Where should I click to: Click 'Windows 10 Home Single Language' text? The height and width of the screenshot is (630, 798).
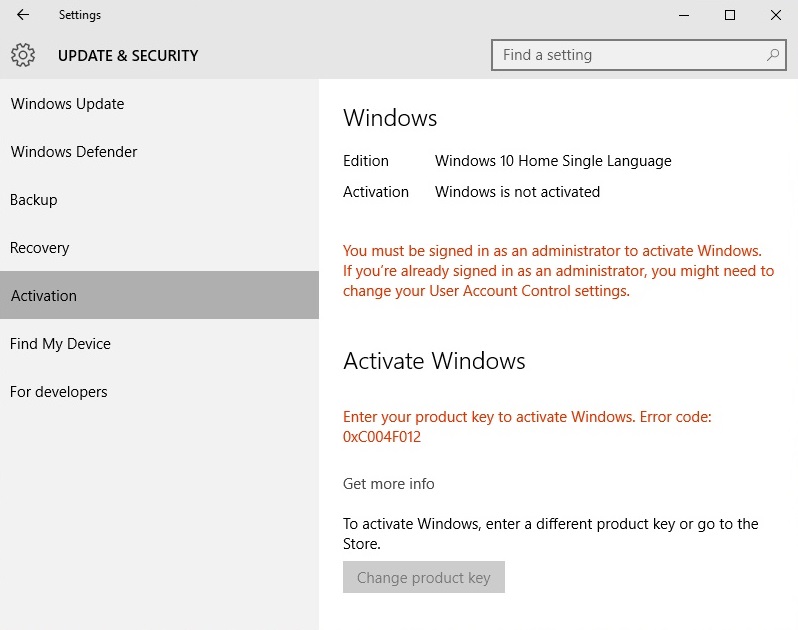point(553,161)
